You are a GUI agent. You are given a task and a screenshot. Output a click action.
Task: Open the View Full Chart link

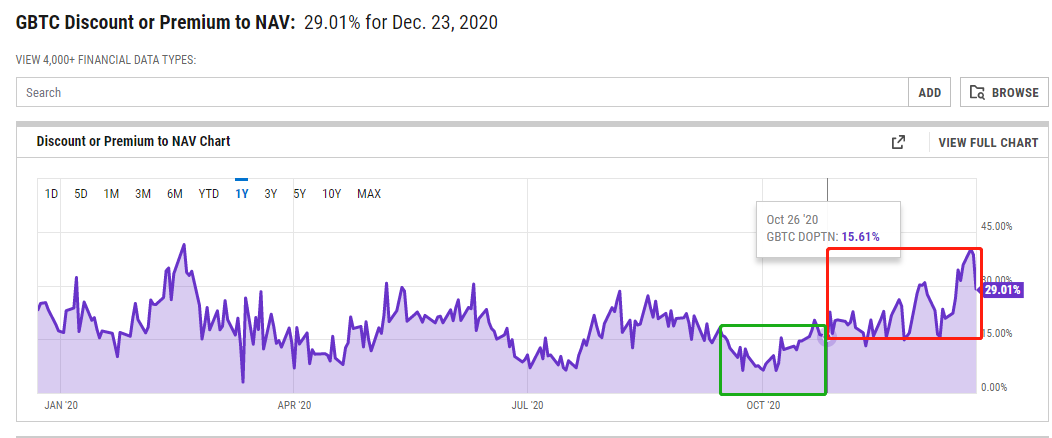click(988, 142)
